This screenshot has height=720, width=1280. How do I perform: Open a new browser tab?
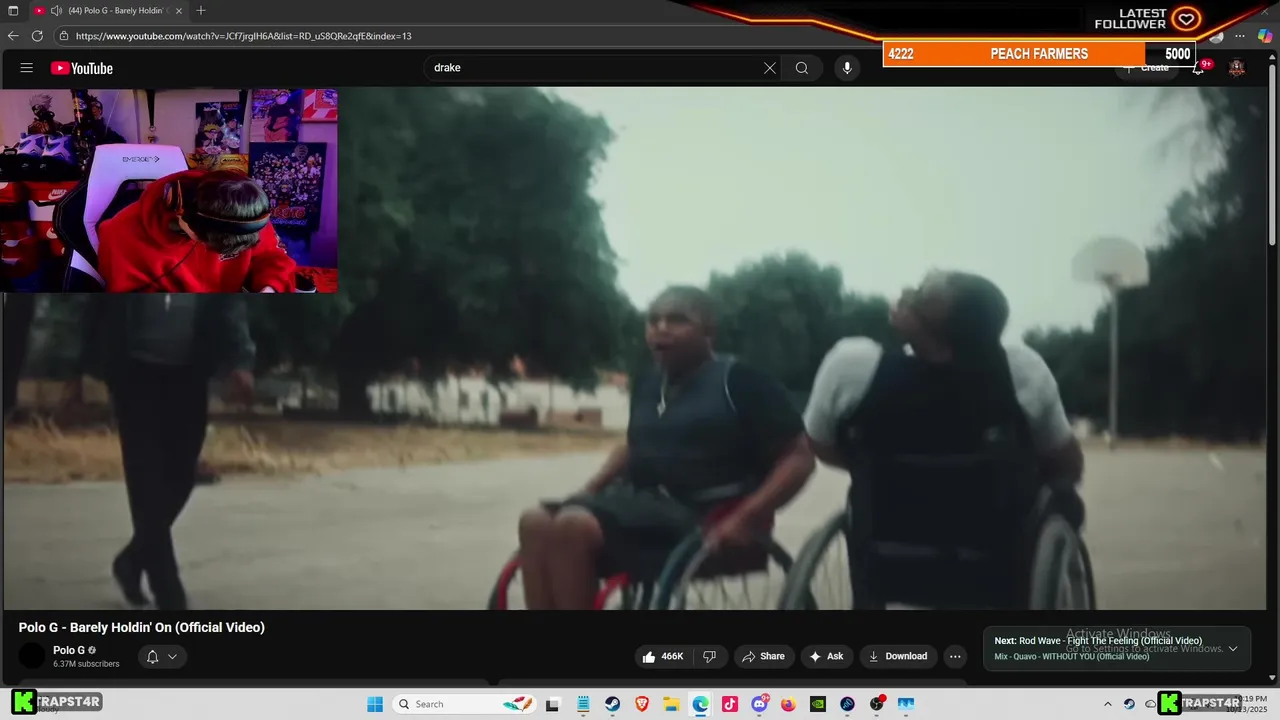(201, 11)
